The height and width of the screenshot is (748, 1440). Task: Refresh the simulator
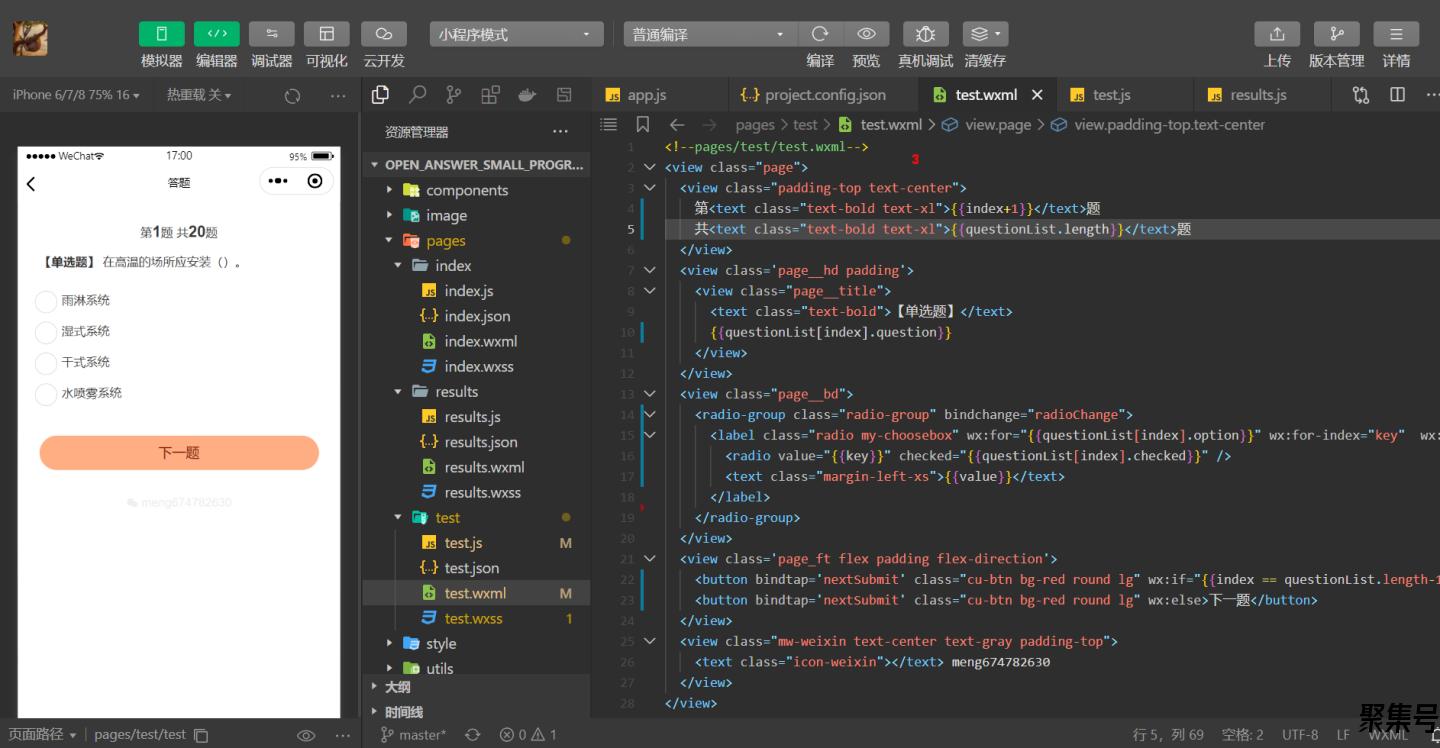[x=292, y=96]
